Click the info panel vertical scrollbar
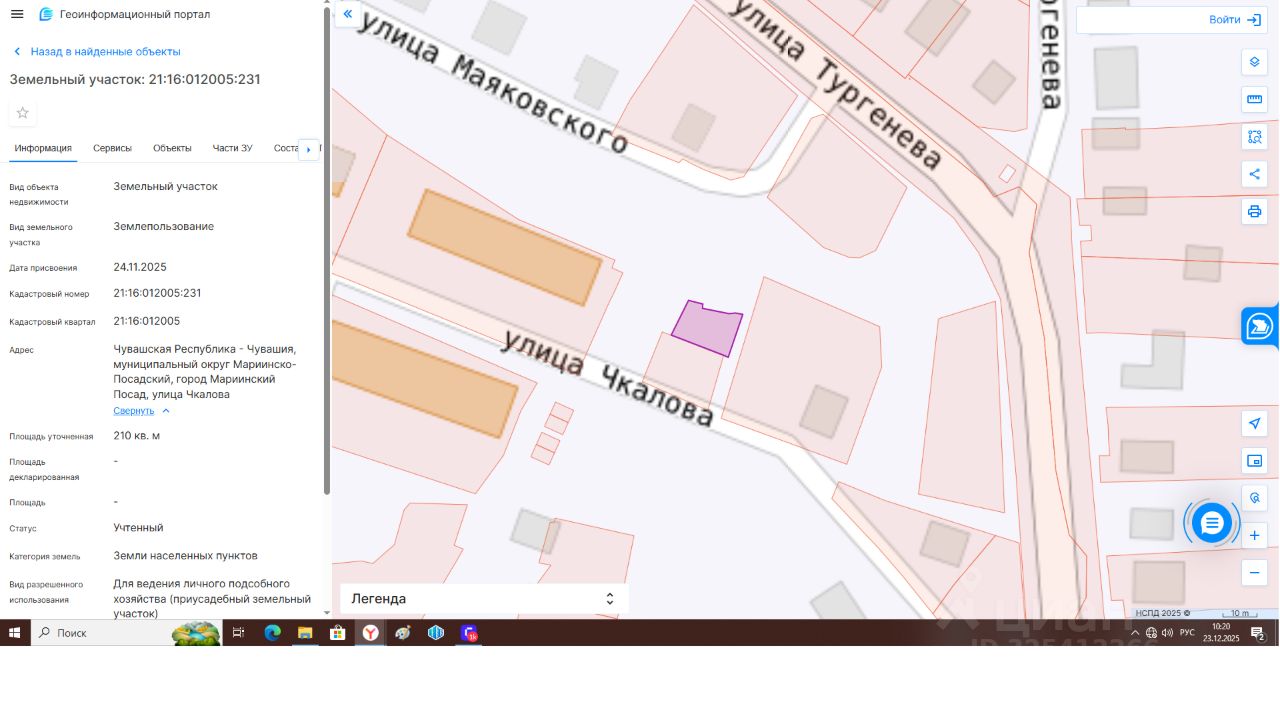1280x720 pixels. pyautogui.click(x=327, y=250)
